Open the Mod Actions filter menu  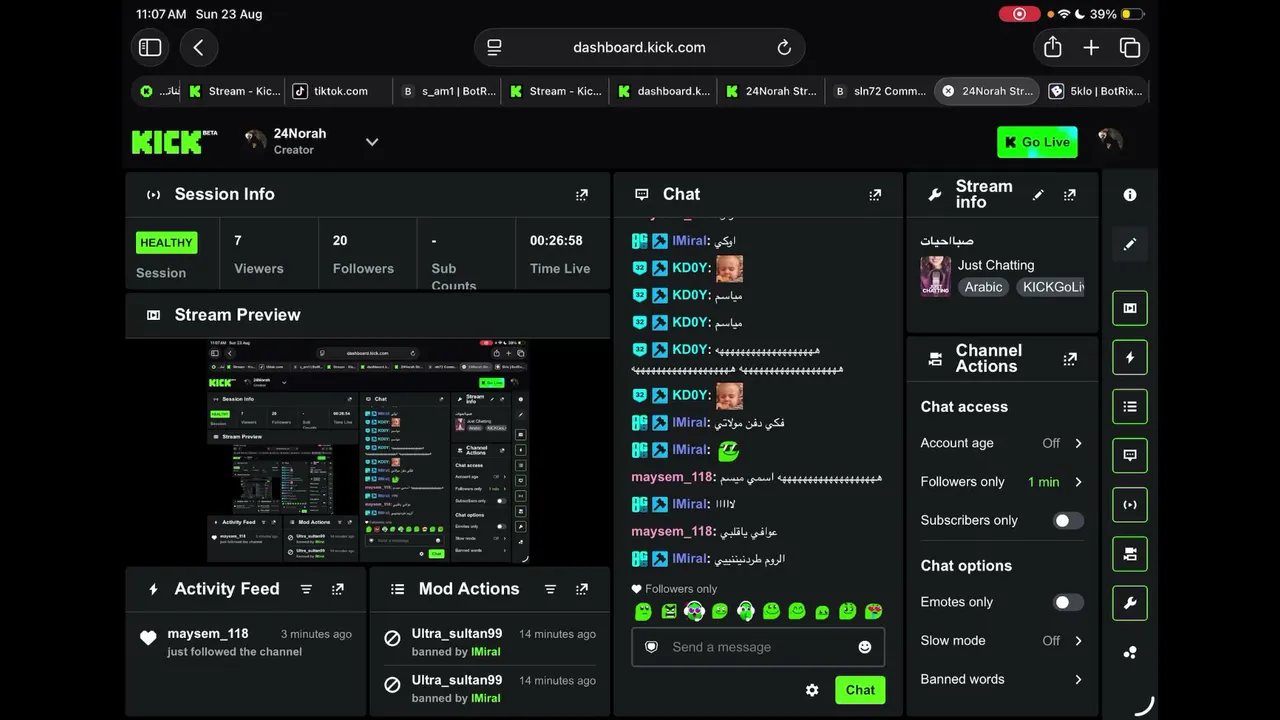point(550,590)
